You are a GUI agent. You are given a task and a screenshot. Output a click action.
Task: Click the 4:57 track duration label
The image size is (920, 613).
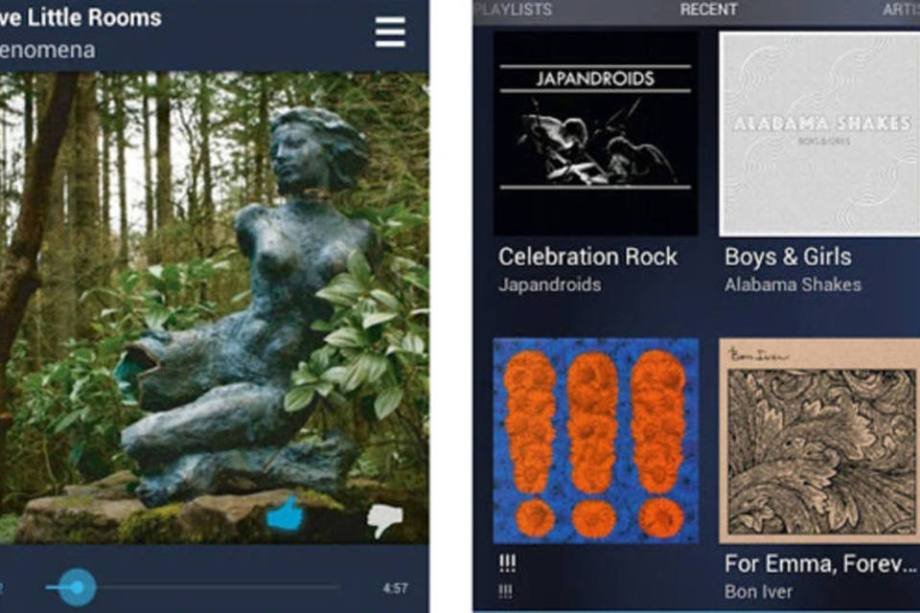395,588
